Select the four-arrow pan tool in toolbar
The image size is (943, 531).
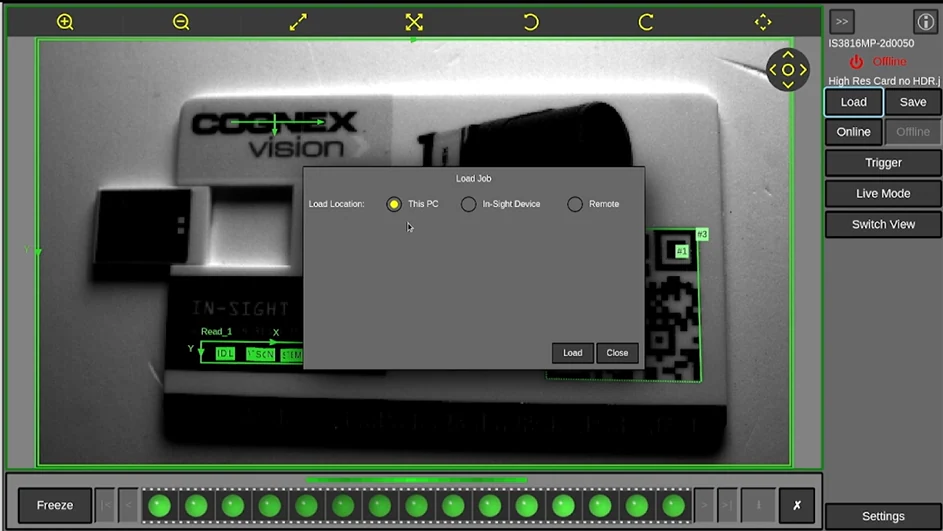pyautogui.click(x=763, y=22)
